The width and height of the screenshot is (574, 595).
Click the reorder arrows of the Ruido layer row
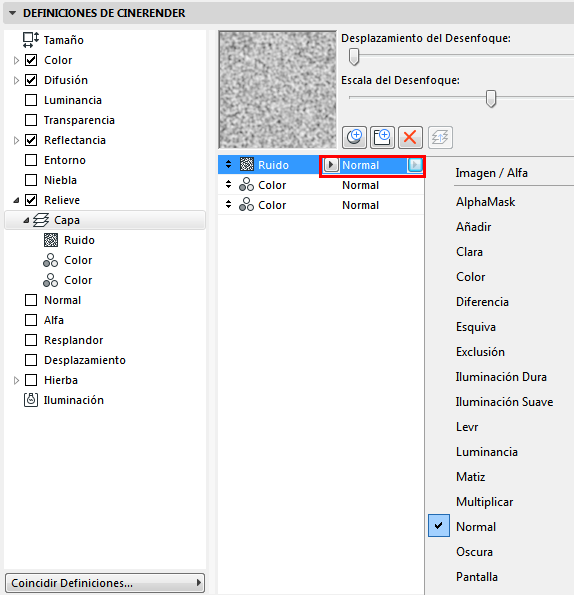click(x=228, y=164)
